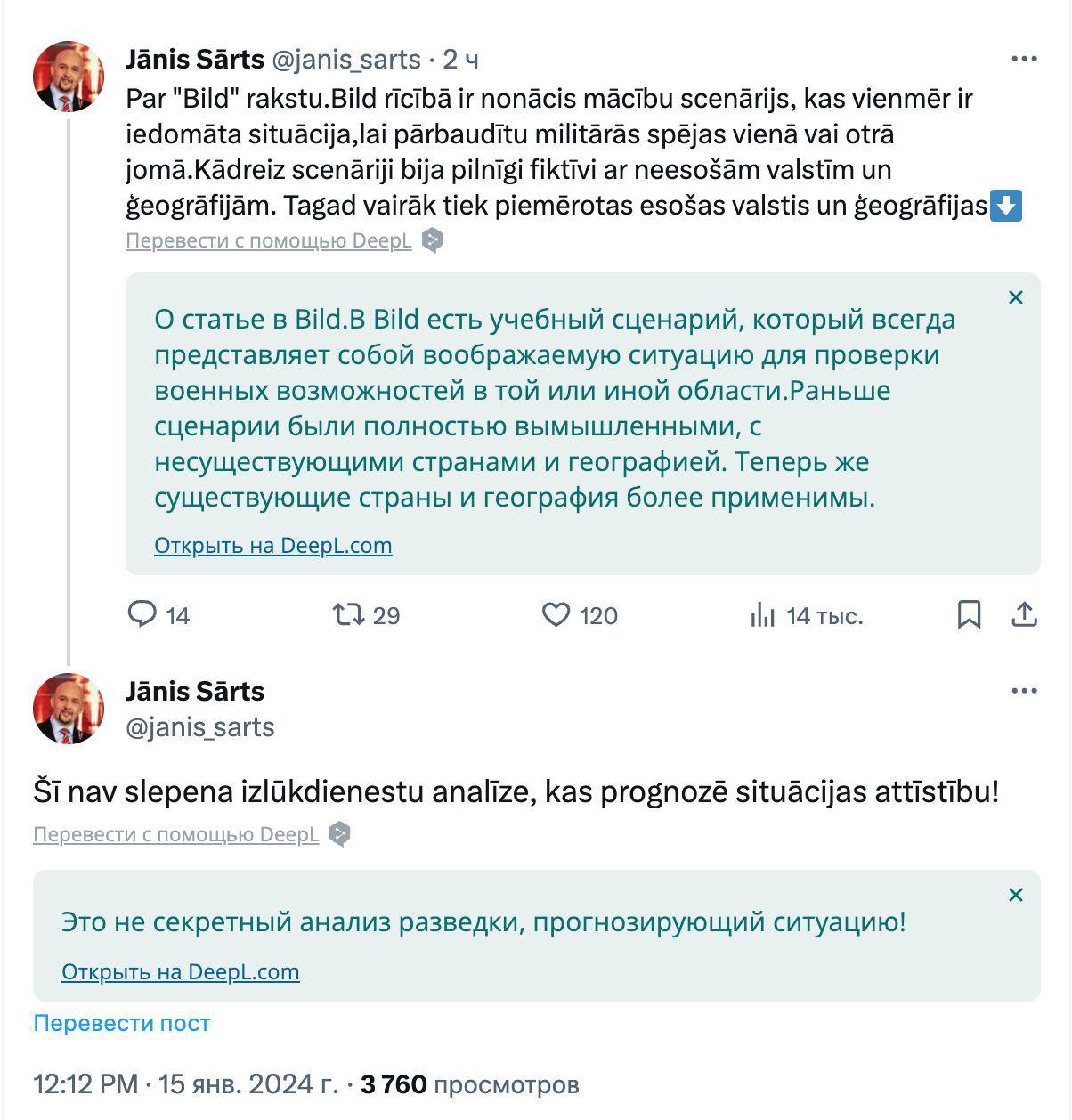Open 'Открыть на DeepL.com' in first translation

tap(272, 545)
